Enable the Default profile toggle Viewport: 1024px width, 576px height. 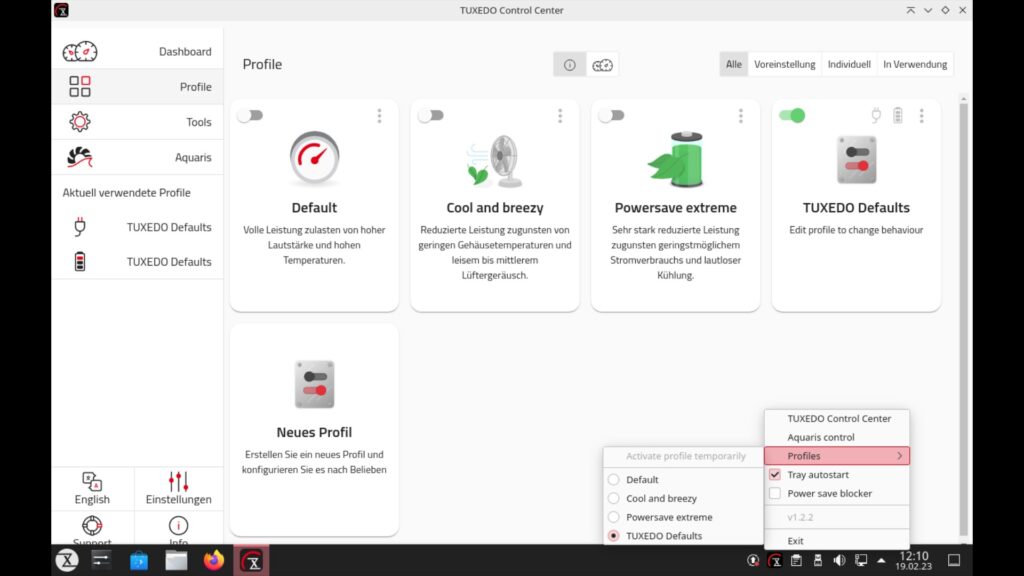[250, 116]
